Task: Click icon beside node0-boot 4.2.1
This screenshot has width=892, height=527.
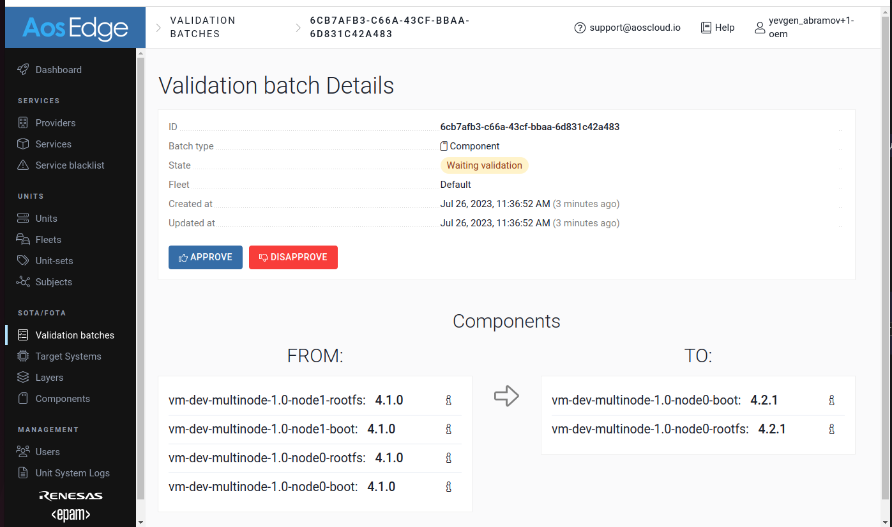Action: [x=831, y=400]
